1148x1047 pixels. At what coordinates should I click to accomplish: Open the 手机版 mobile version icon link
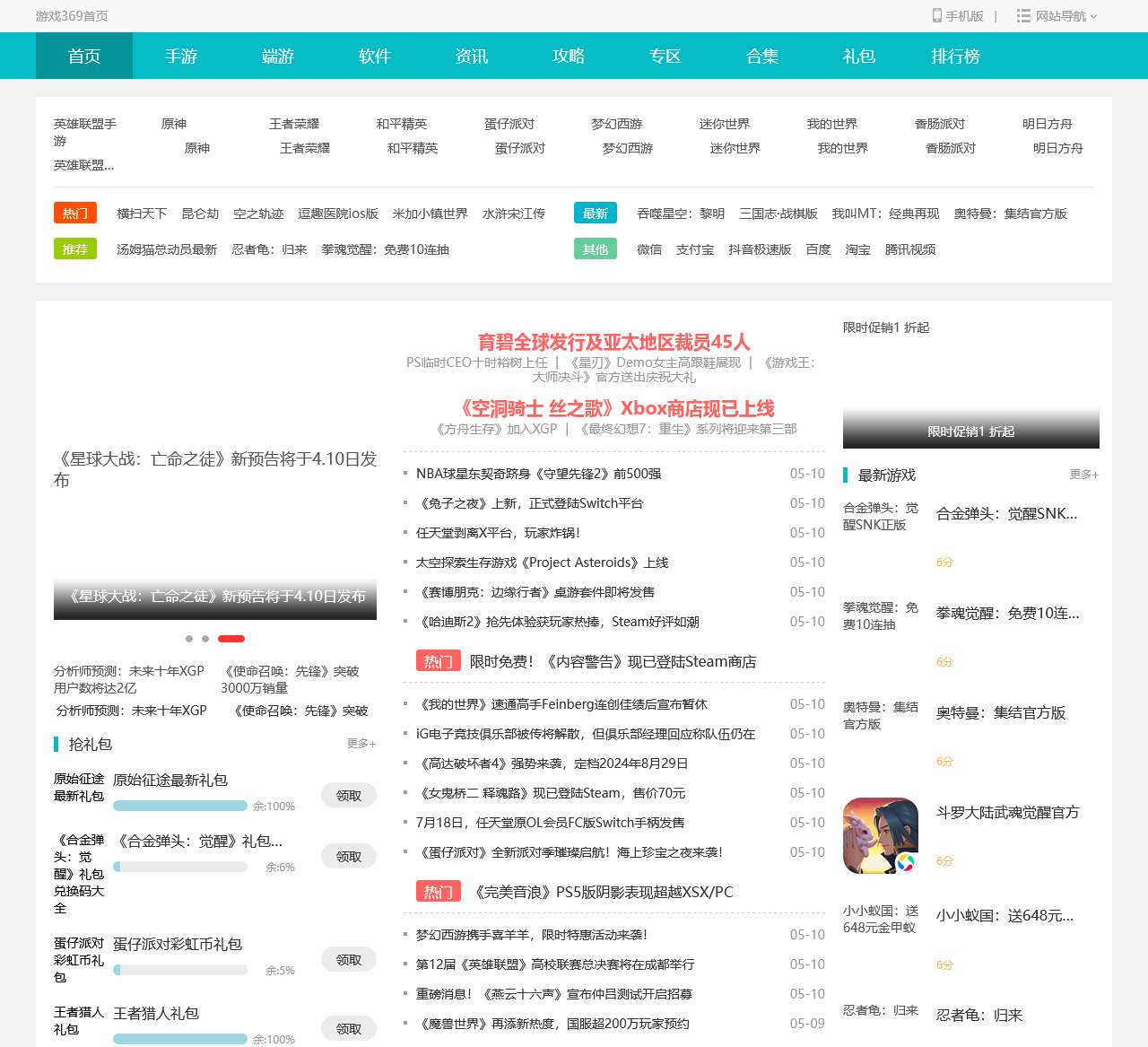pos(958,16)
